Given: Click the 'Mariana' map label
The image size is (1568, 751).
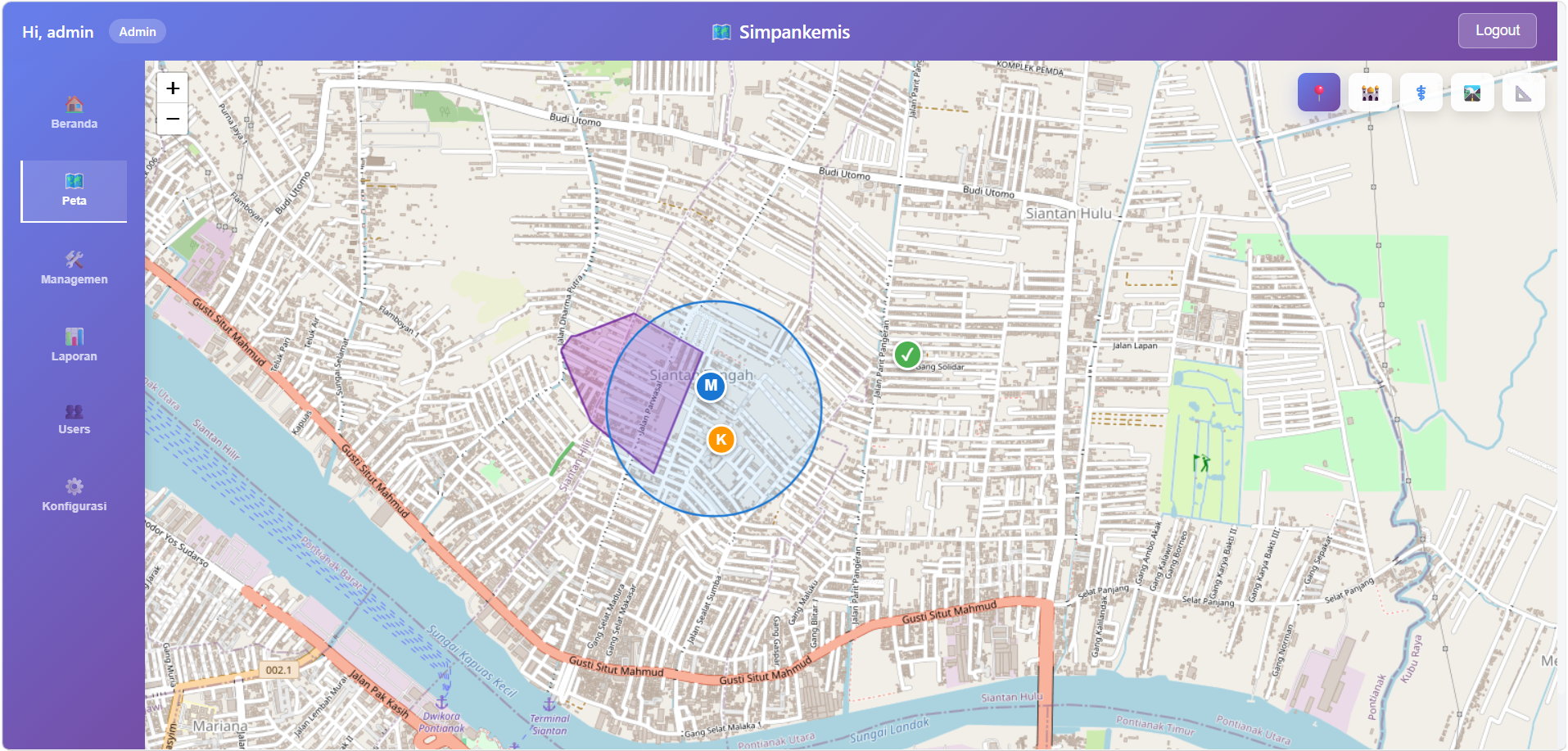Looking at the screenshot, I should point(219,726).
